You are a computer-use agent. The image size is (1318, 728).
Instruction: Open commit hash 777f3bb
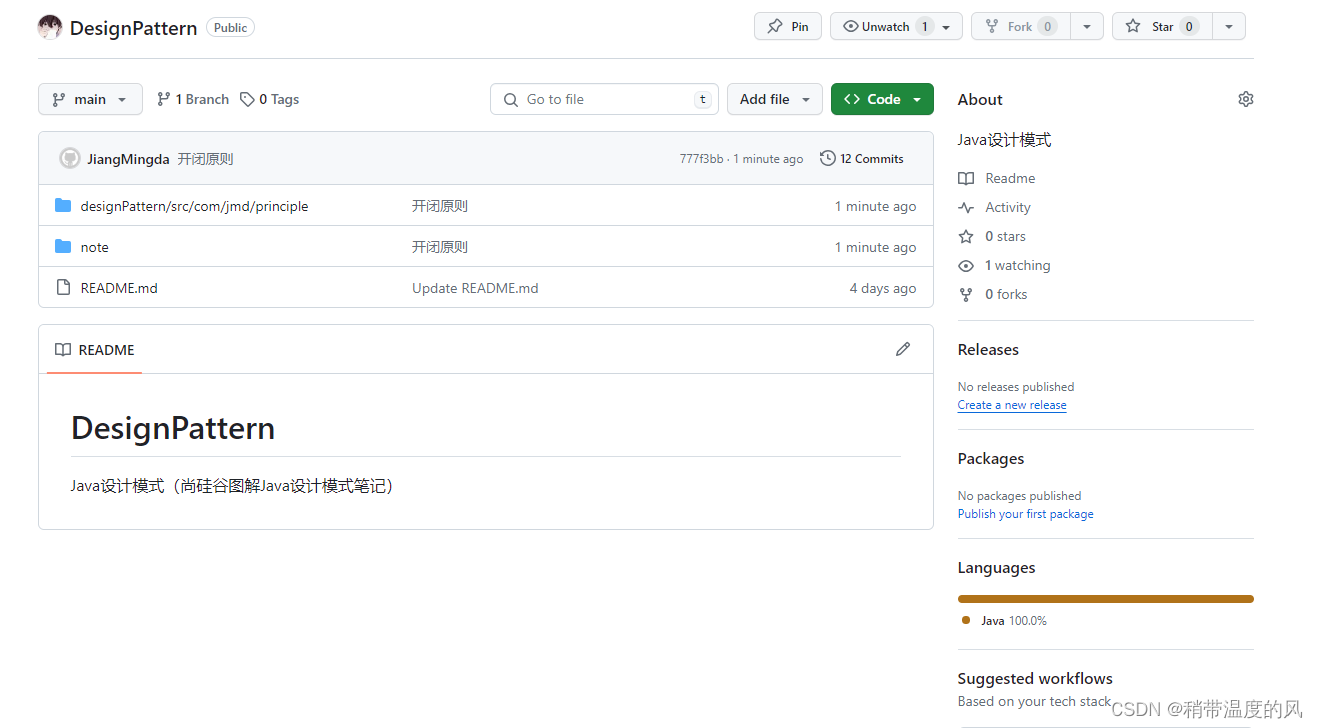(x=701, y=159)
